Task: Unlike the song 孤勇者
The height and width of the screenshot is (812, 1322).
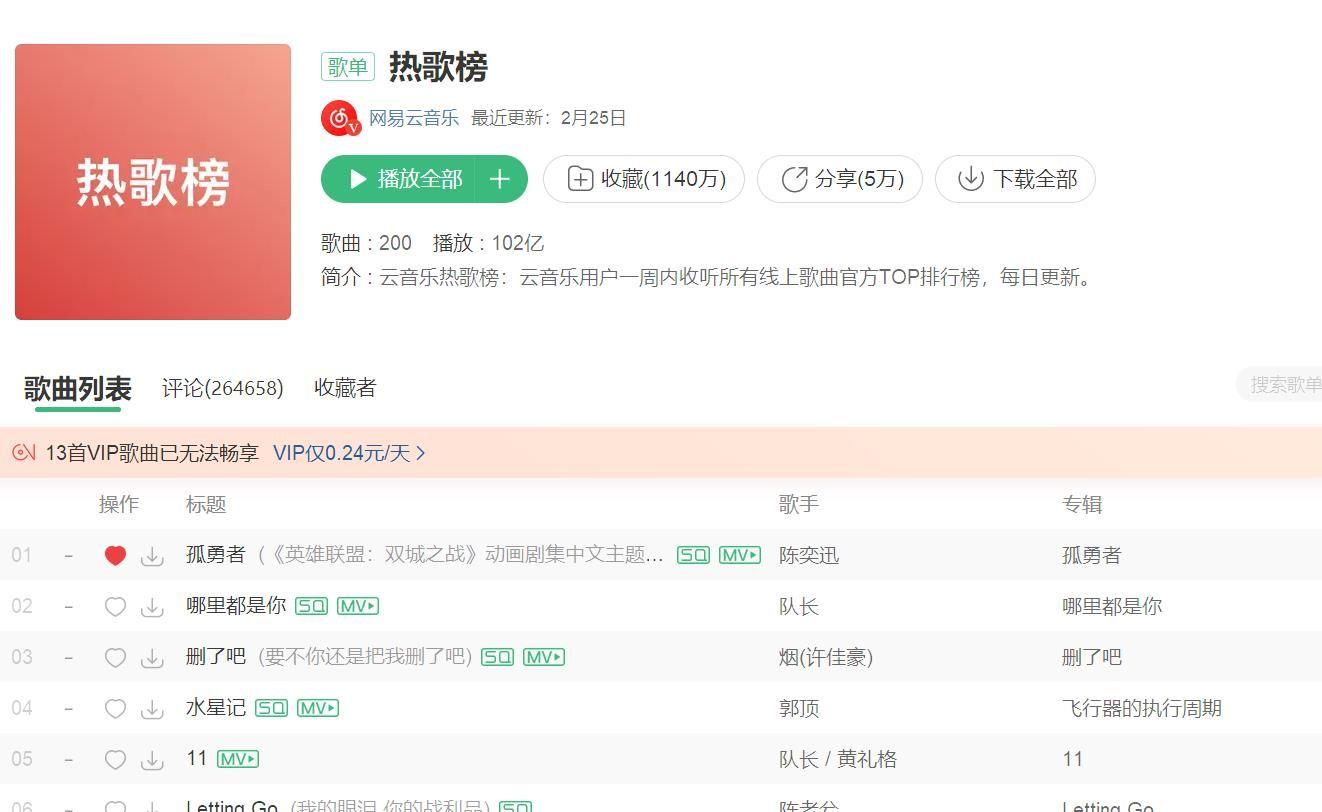Action: tap(115, 556)
